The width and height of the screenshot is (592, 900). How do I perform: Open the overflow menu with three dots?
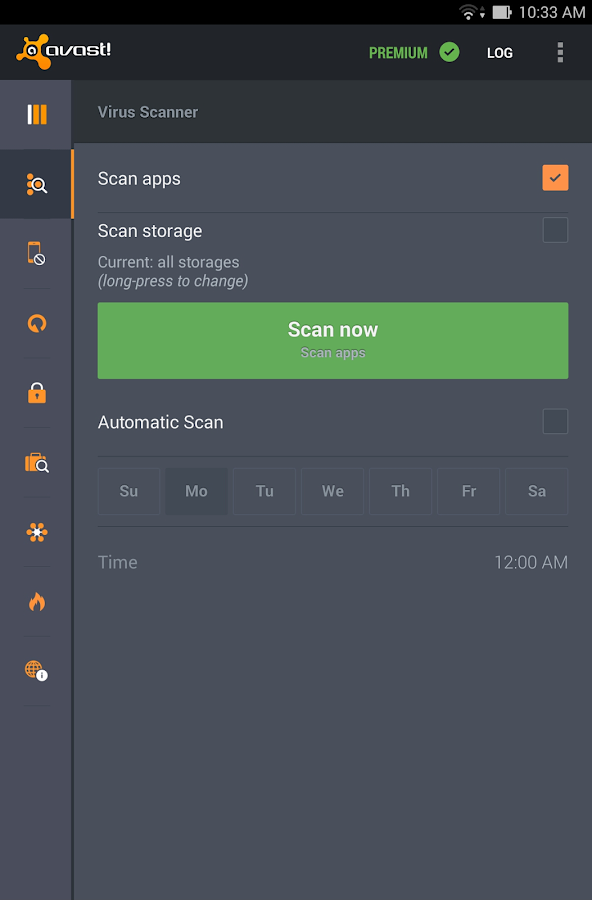coord(560,52)
